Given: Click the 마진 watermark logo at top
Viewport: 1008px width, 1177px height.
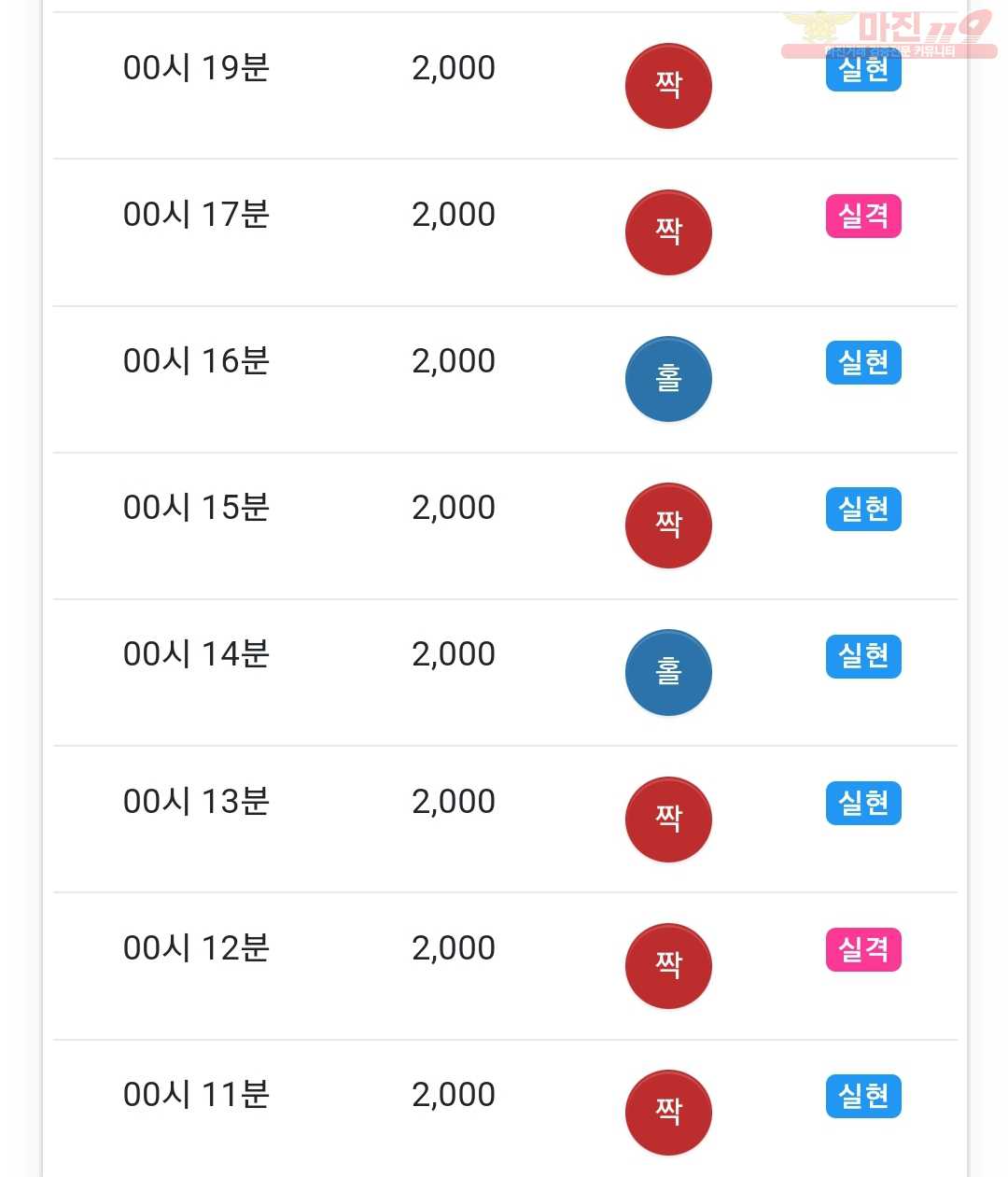Looking at the screenshot, I should [x=889, y=33].
